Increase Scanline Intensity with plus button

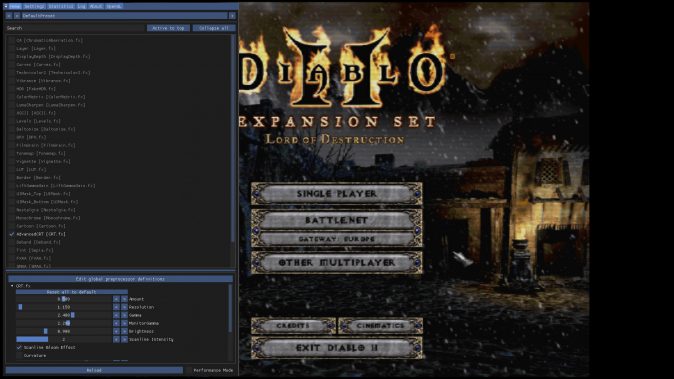[124, 339]
